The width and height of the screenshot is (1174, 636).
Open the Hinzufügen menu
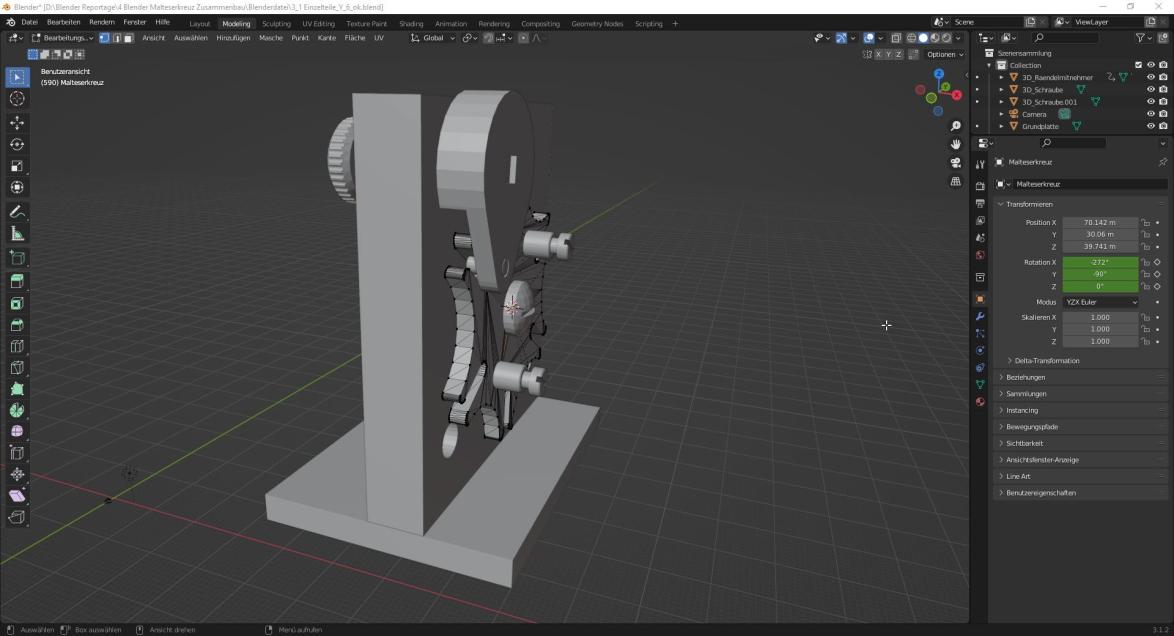coord(233,38)
